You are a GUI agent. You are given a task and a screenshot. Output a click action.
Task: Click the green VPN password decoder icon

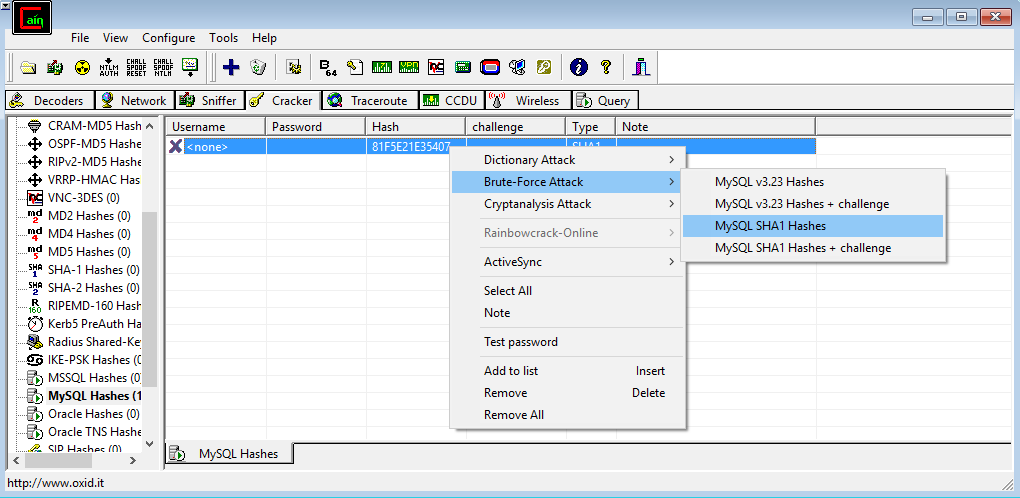pyautogui.click(x=409, y=67)
